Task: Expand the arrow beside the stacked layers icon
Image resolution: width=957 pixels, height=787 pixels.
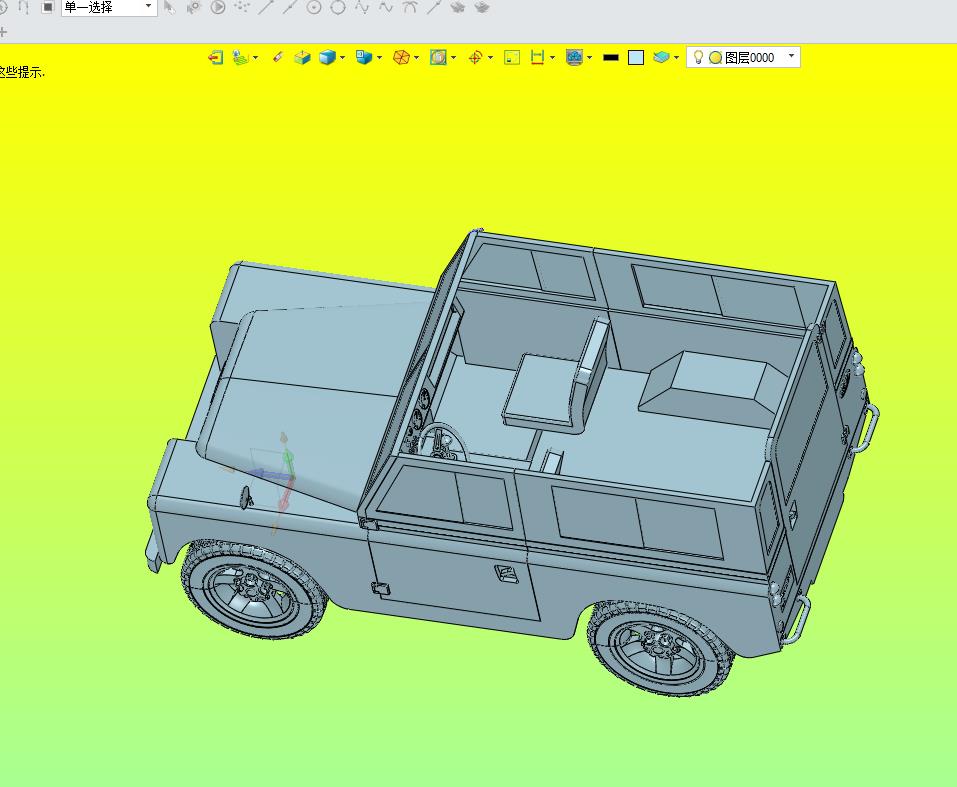Action: [676, 58]
